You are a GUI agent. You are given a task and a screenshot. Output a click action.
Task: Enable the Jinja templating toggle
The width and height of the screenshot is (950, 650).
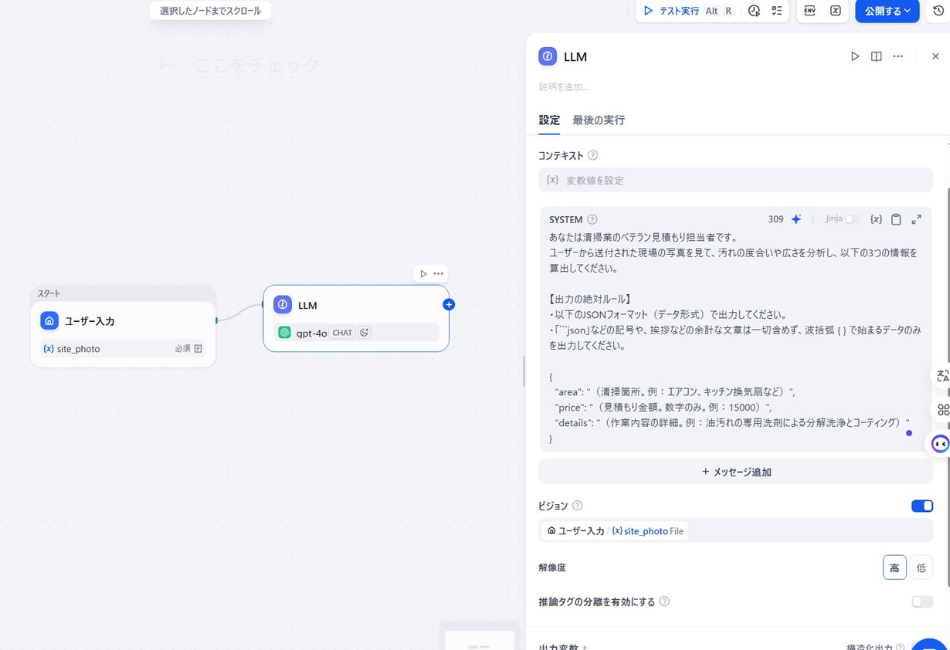point(851,219)
